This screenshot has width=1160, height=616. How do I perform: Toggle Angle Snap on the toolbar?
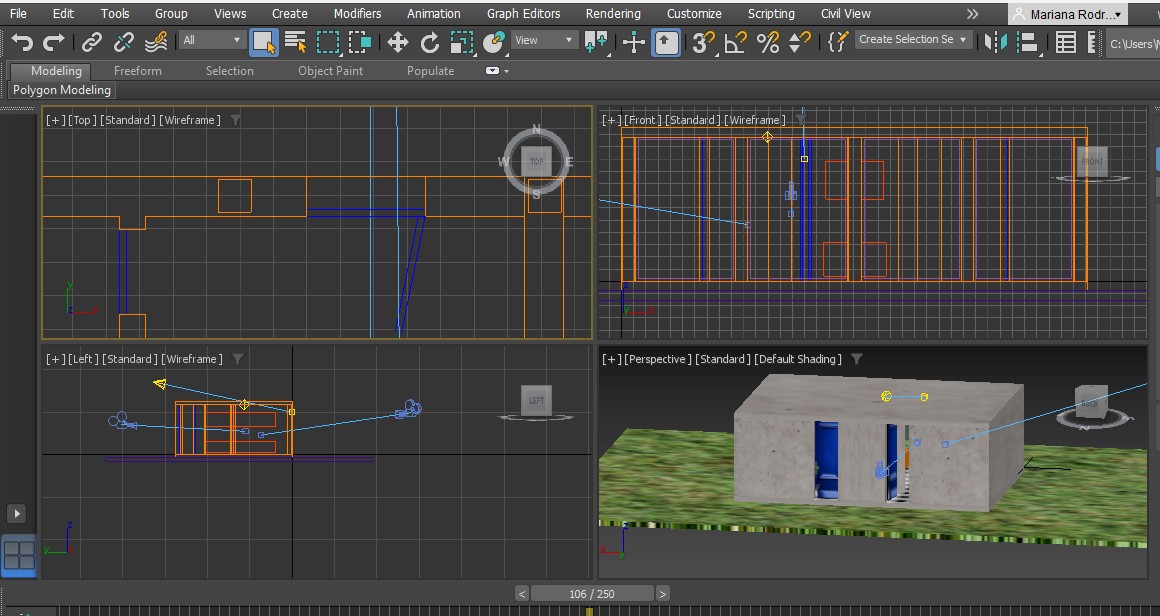click(x=736, y=41)
